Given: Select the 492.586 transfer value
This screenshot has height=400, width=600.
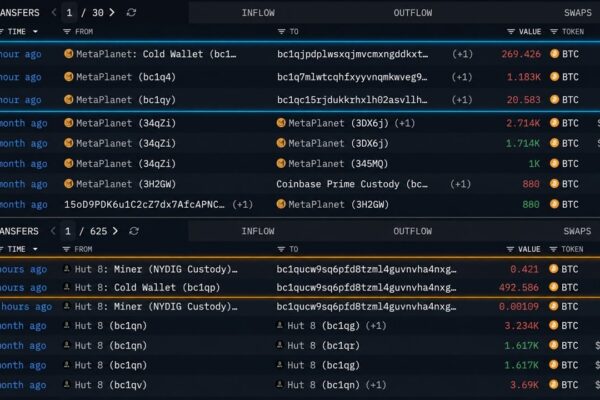Looking at the screenshot, I should (518, 287).
